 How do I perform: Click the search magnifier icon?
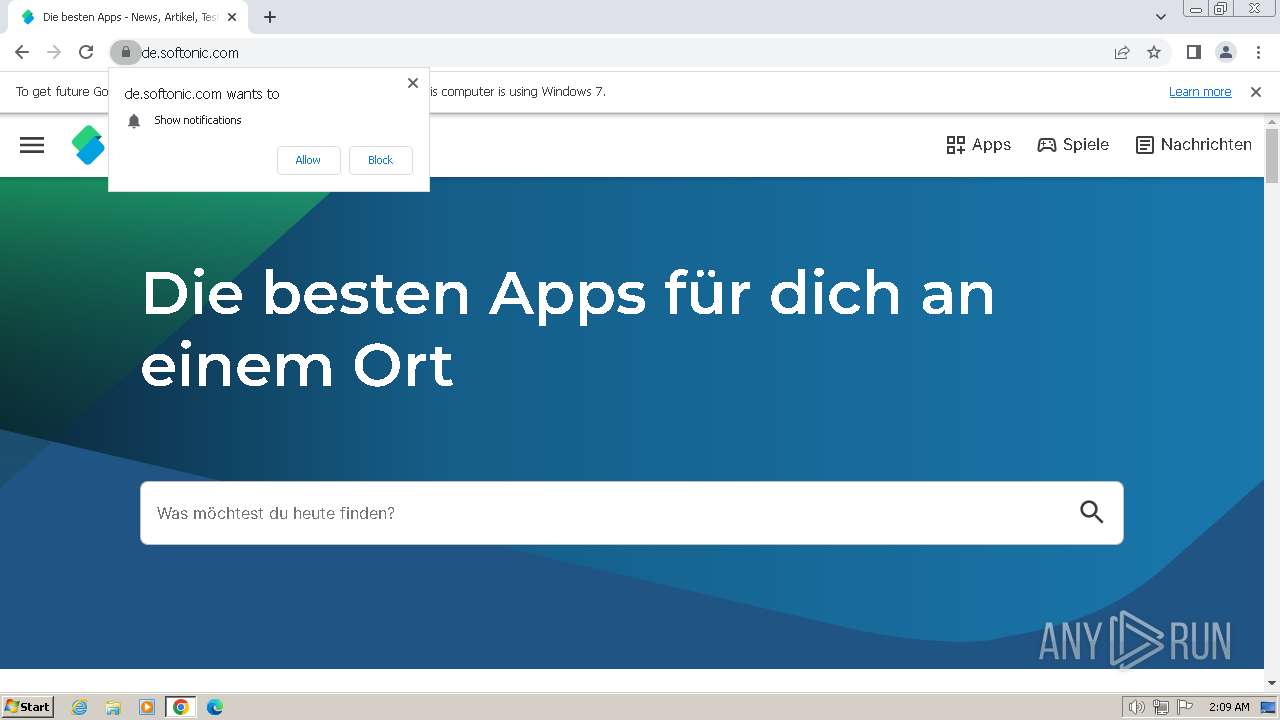[1092, 512]
